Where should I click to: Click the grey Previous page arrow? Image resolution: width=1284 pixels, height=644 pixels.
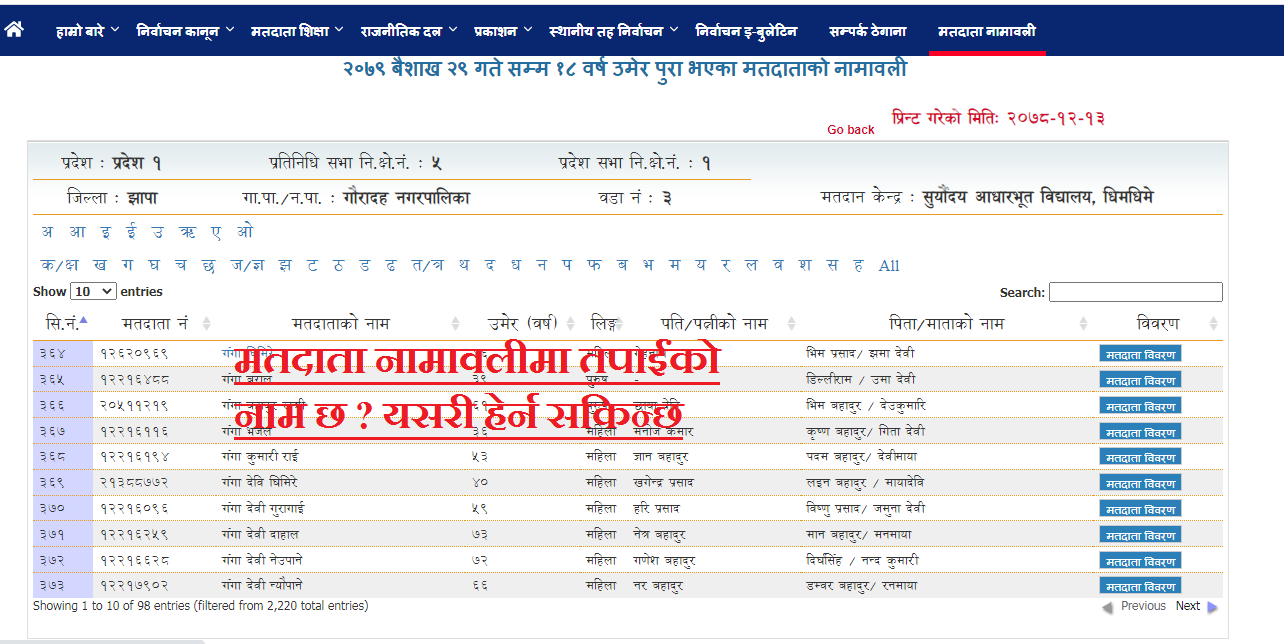coord(1107,607)
